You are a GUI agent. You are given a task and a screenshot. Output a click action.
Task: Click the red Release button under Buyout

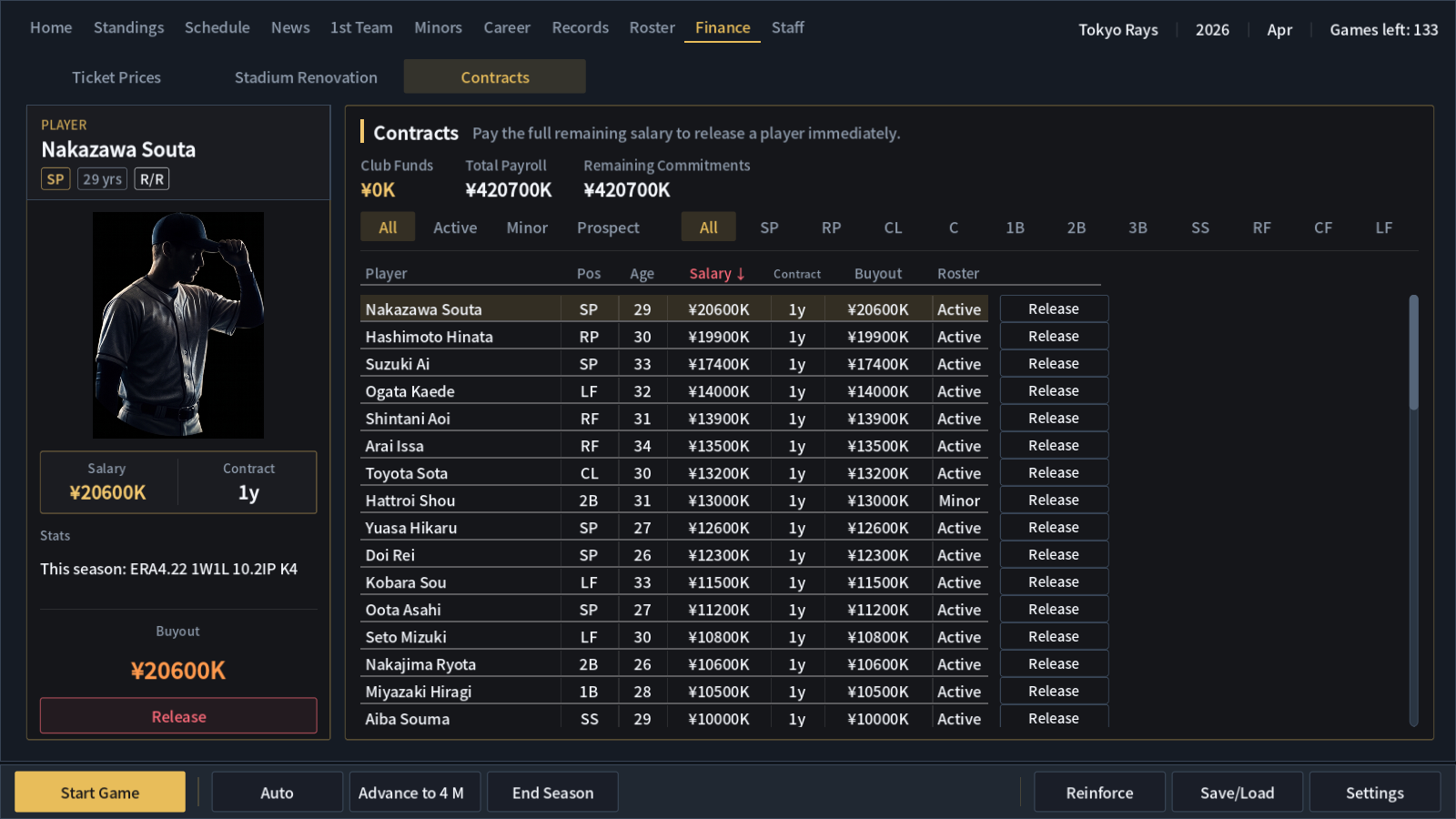click(178, 716)
